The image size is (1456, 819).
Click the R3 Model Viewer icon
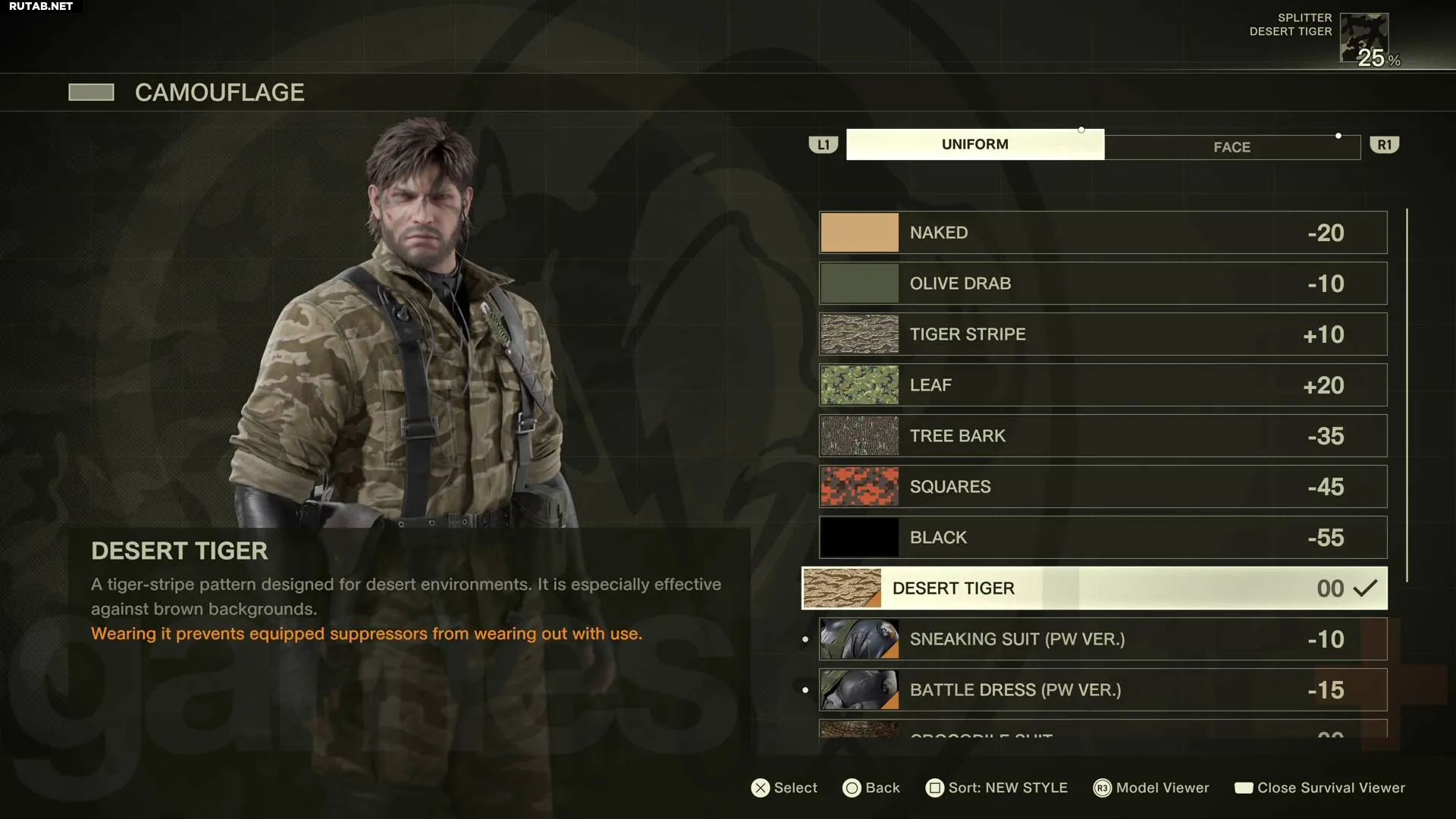click(1102, 788)
